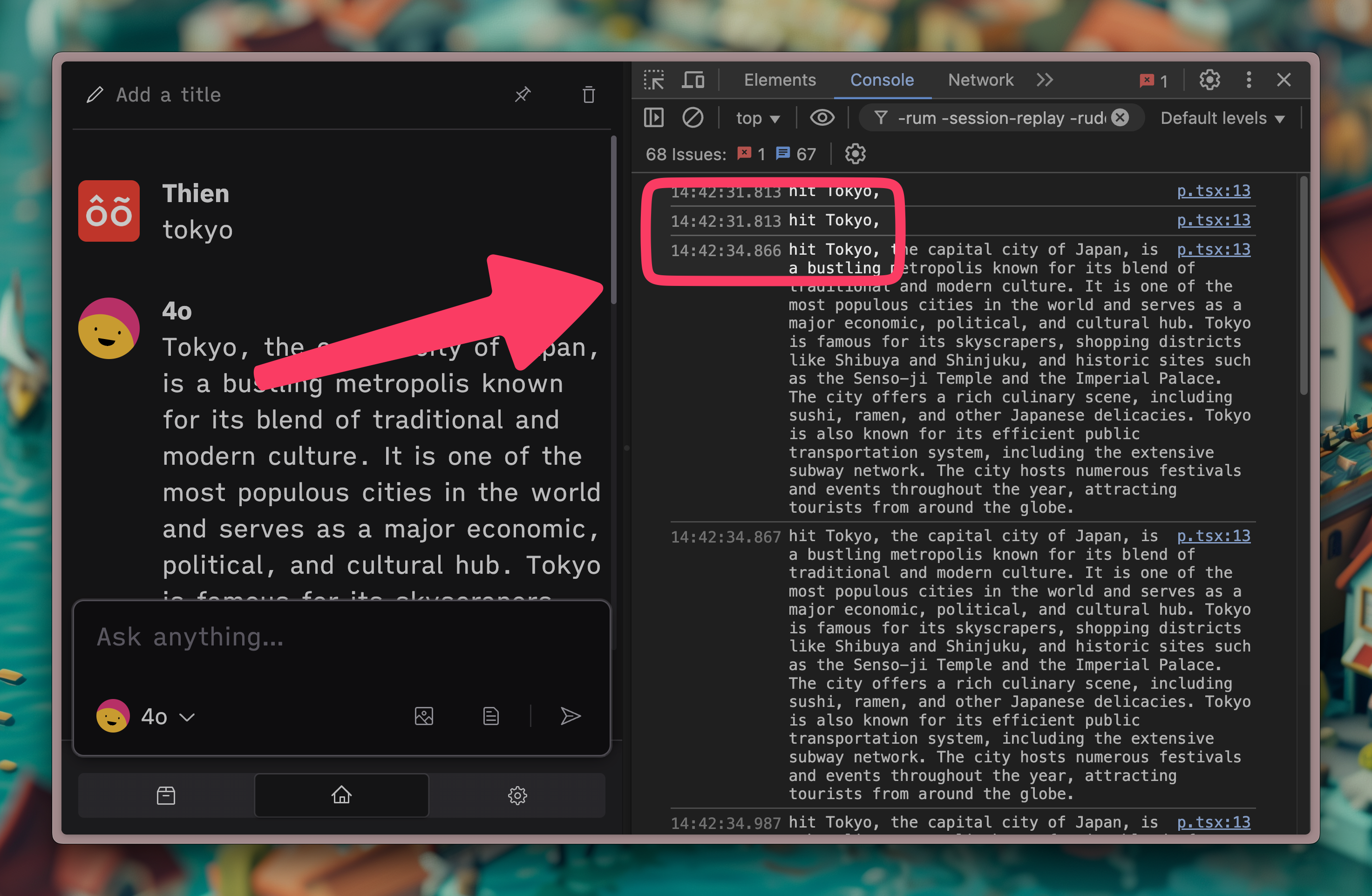1372x896 pixels.
Task: Open console settings gear beside the issue counts
Action: pyautogui.click(x=855, y=154)
